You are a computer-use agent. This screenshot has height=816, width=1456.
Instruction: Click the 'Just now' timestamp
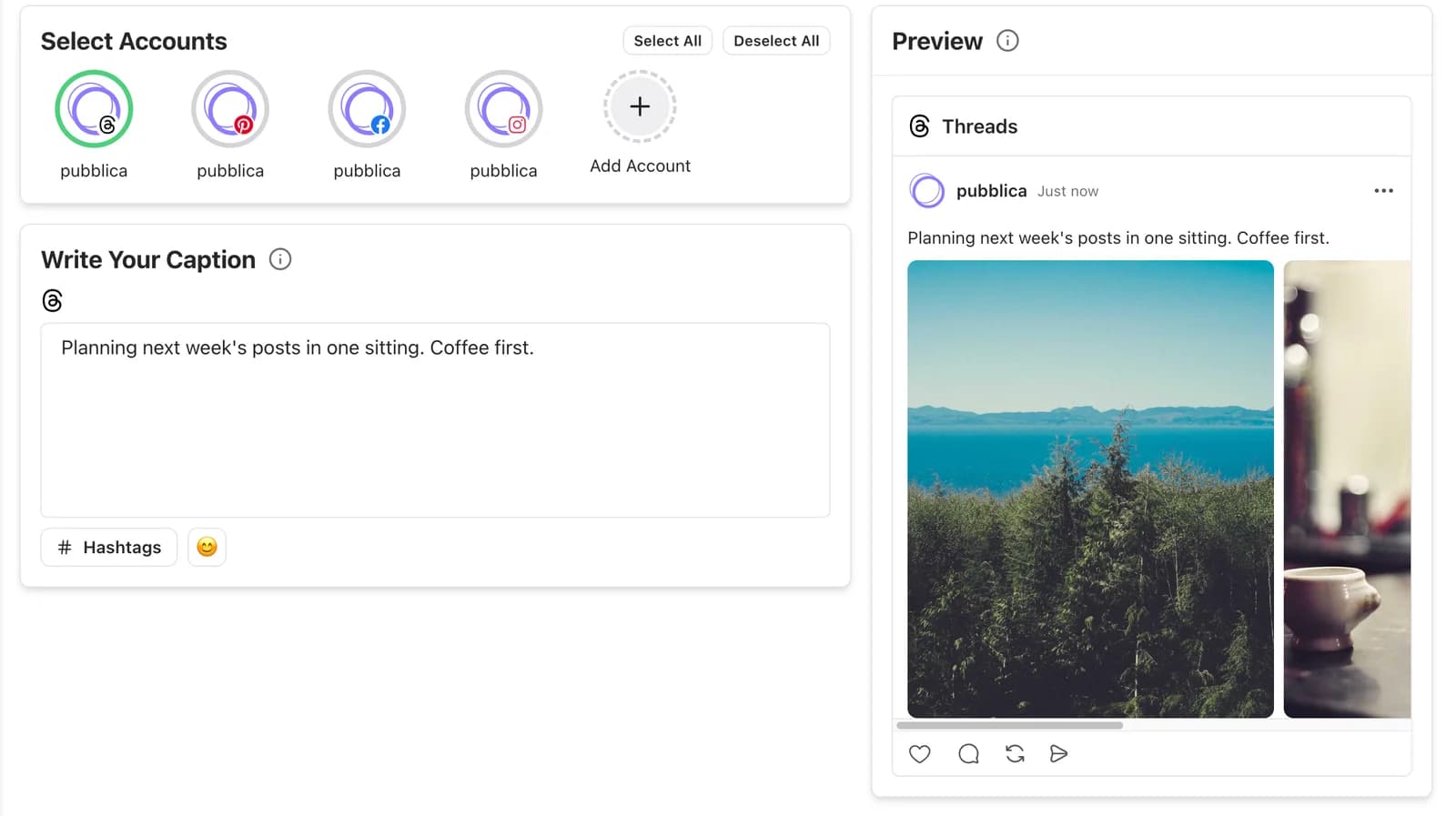coord(1067,192)
